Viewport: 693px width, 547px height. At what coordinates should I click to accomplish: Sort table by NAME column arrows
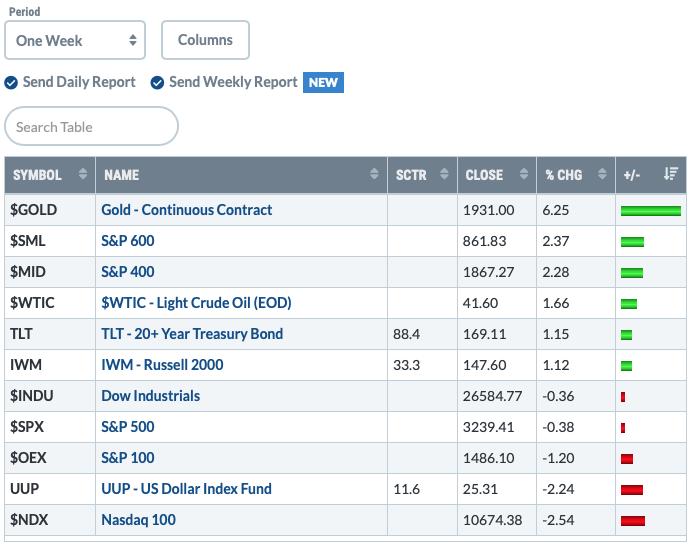tap(374, 174)
